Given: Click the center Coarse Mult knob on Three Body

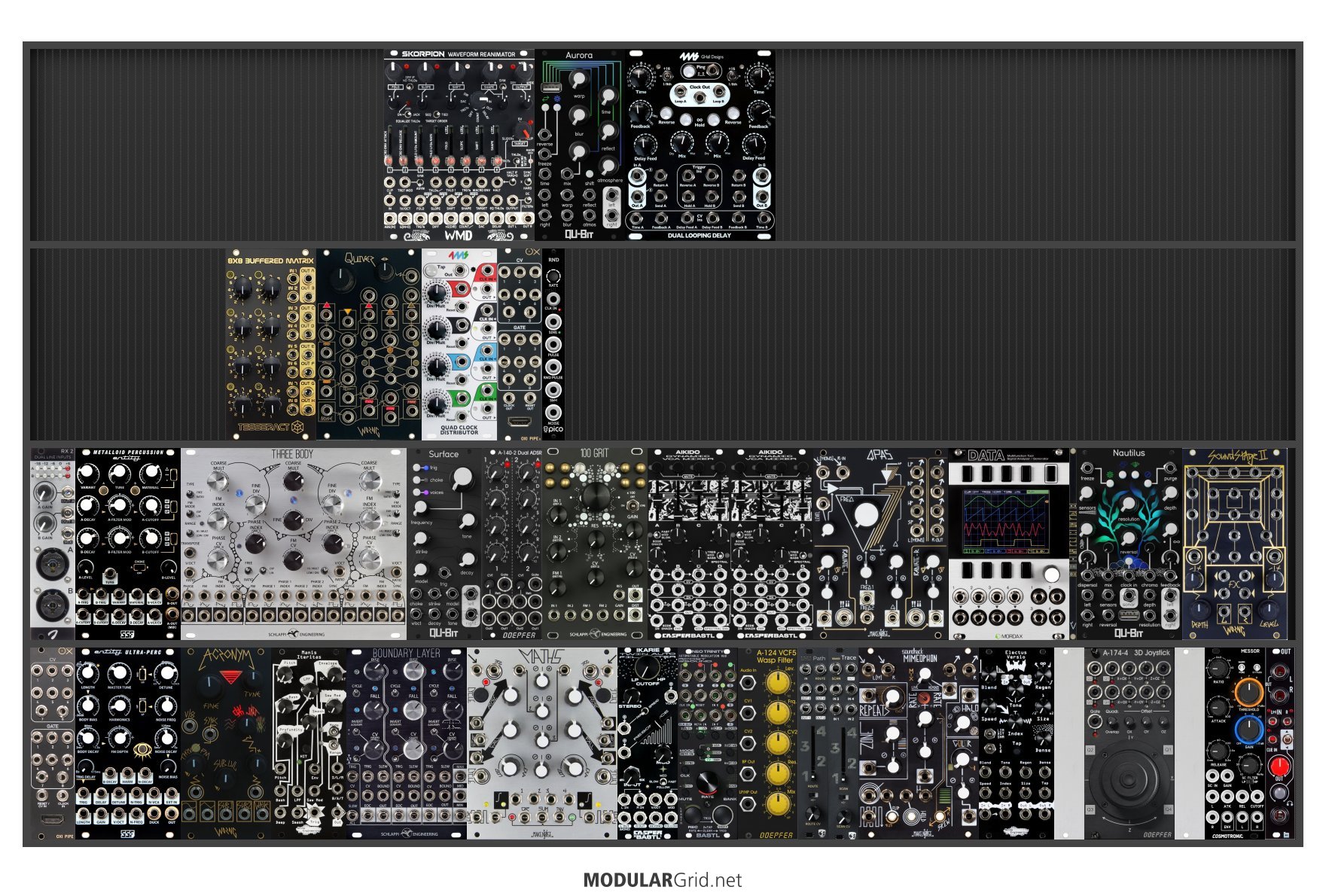Looking at the screenshot, I should pos(294,480).
